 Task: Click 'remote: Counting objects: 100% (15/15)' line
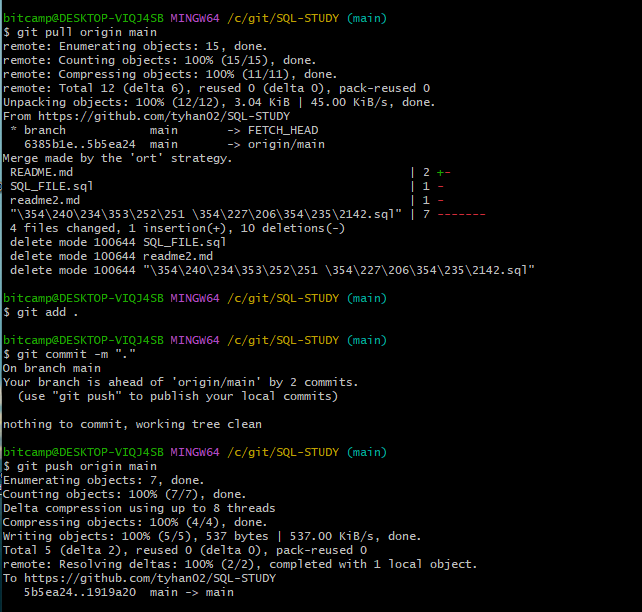pos(160,60)
